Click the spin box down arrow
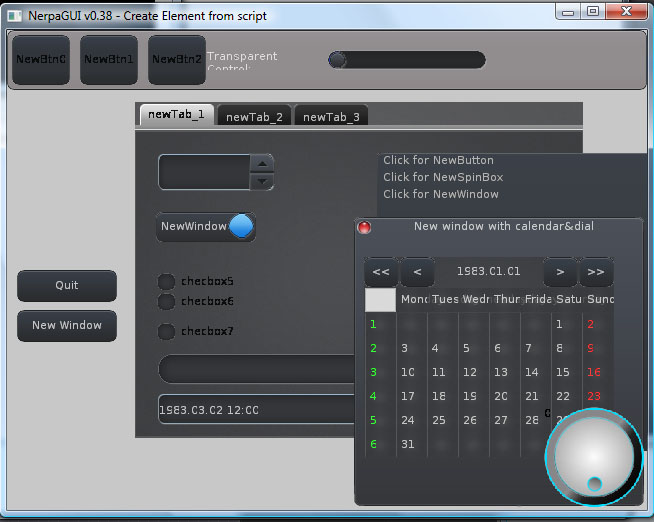 coord(261,181)
